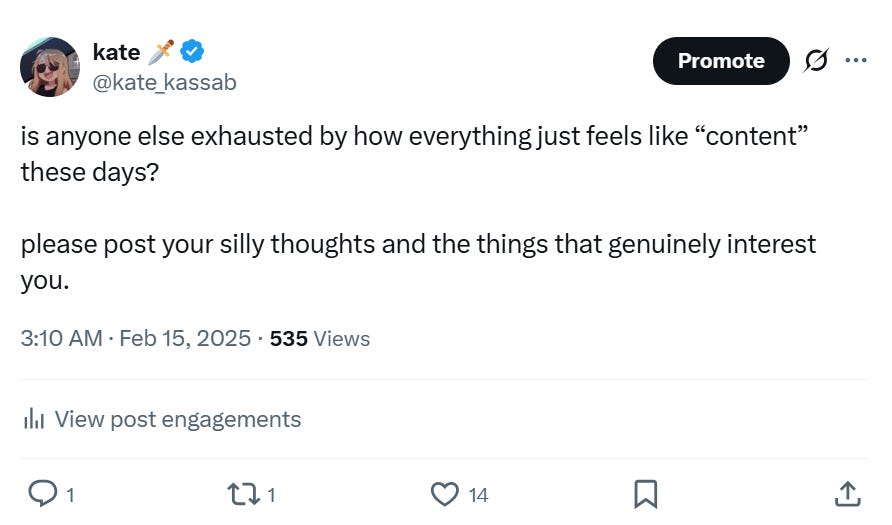The image size is (892, 525).
Task: Click the dagger emoji beside kate
Action: pos(160,52)
